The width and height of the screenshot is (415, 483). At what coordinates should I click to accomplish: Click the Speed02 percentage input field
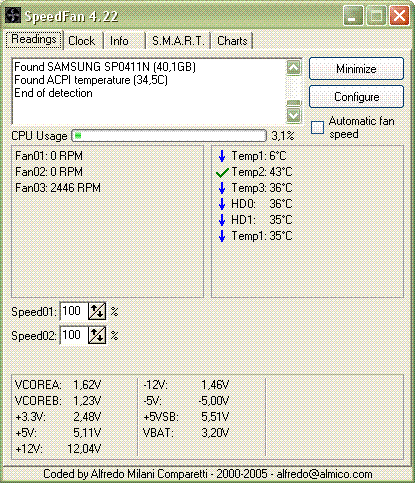click(x=74, y=335)
